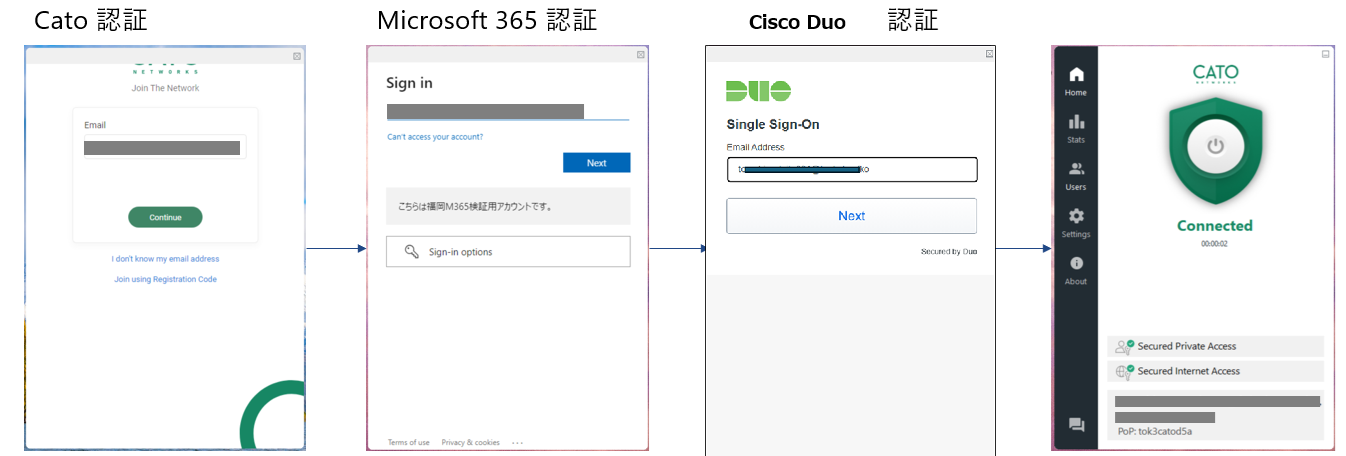Click the Secured Private Access user icon

coord(1124,346)
